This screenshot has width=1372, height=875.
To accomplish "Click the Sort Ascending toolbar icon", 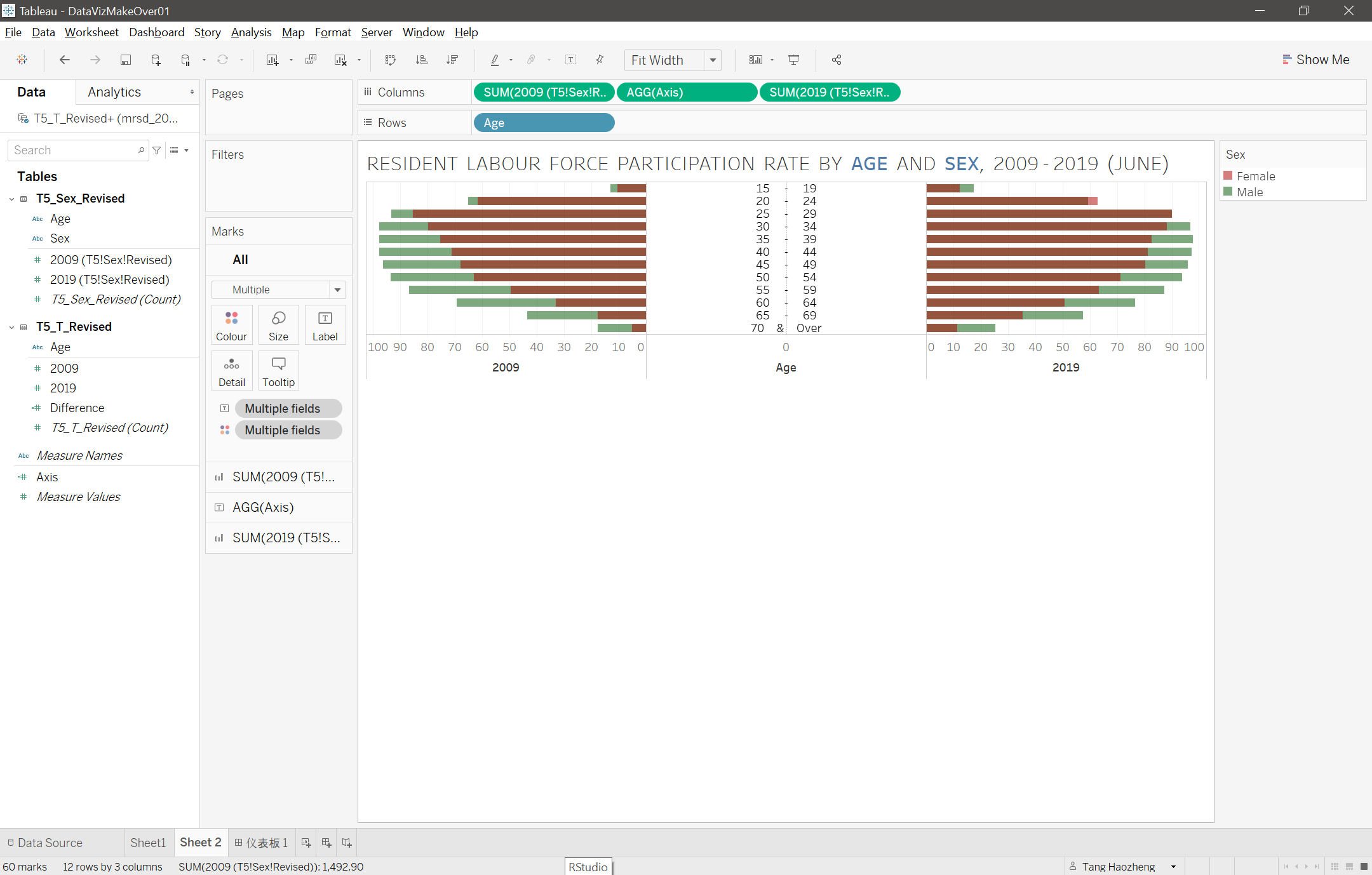I will (421, 60).
